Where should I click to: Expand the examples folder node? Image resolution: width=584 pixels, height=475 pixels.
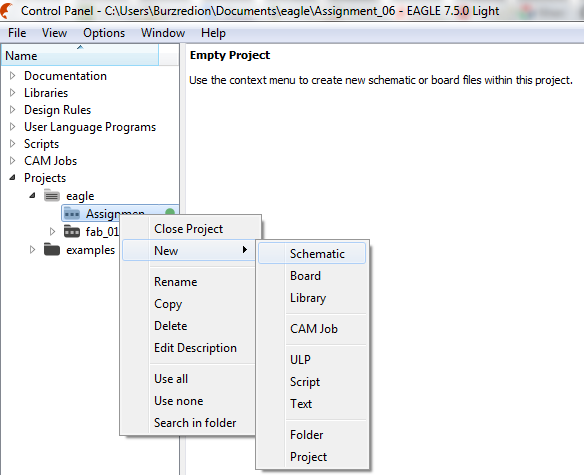pos(32,249)
